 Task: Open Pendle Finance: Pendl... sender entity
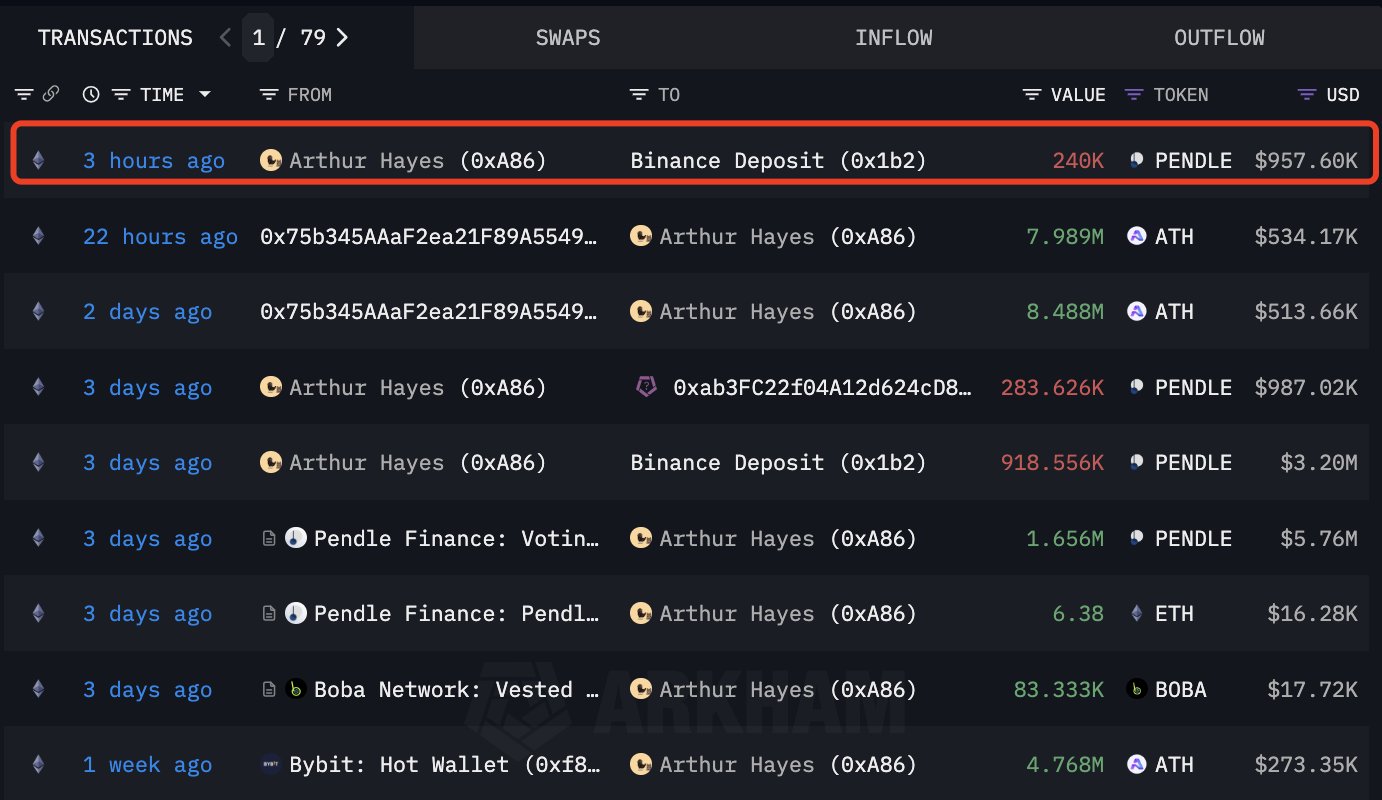[456, 614]
